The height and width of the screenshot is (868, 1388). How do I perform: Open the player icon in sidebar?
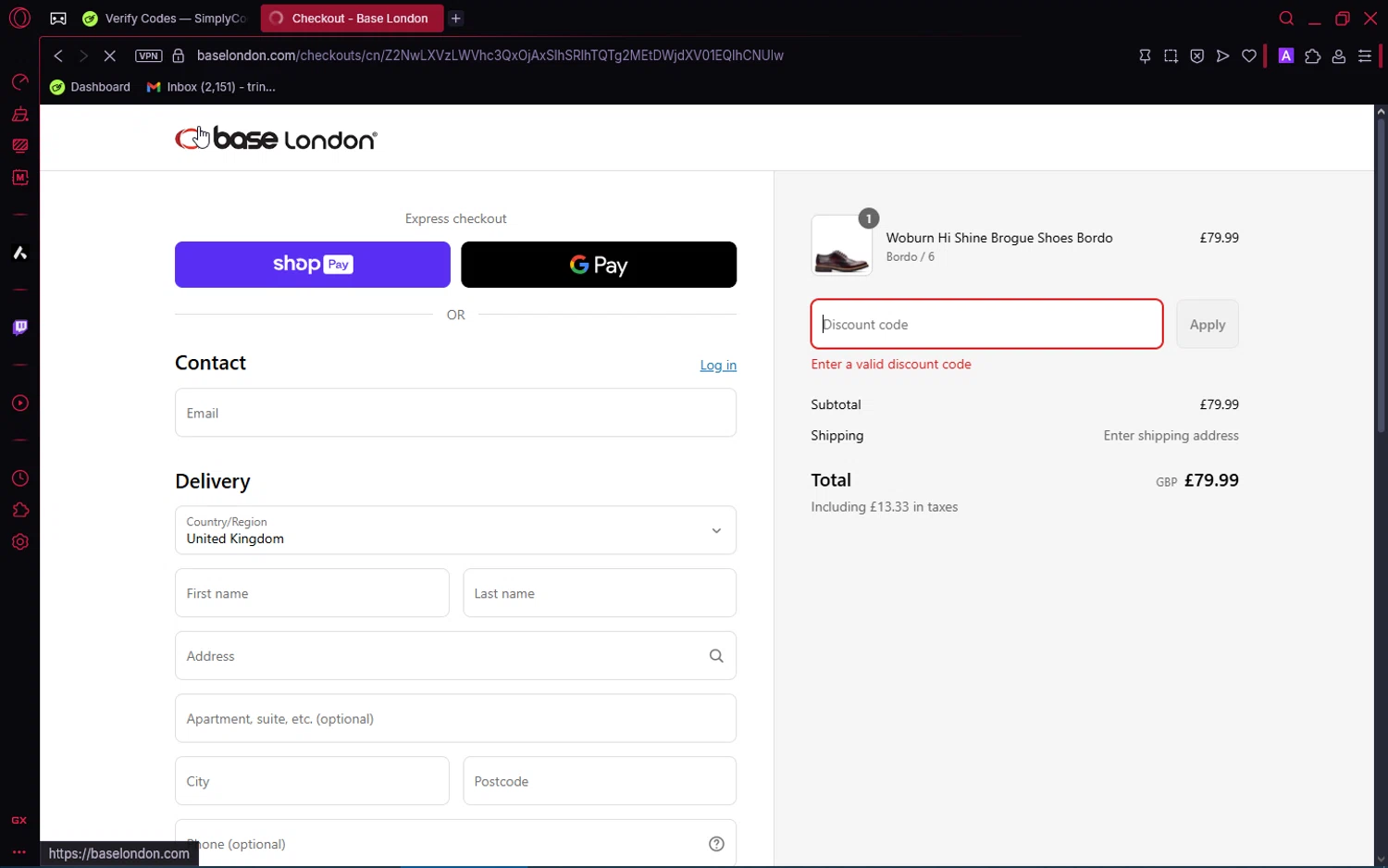coord(19,403)
